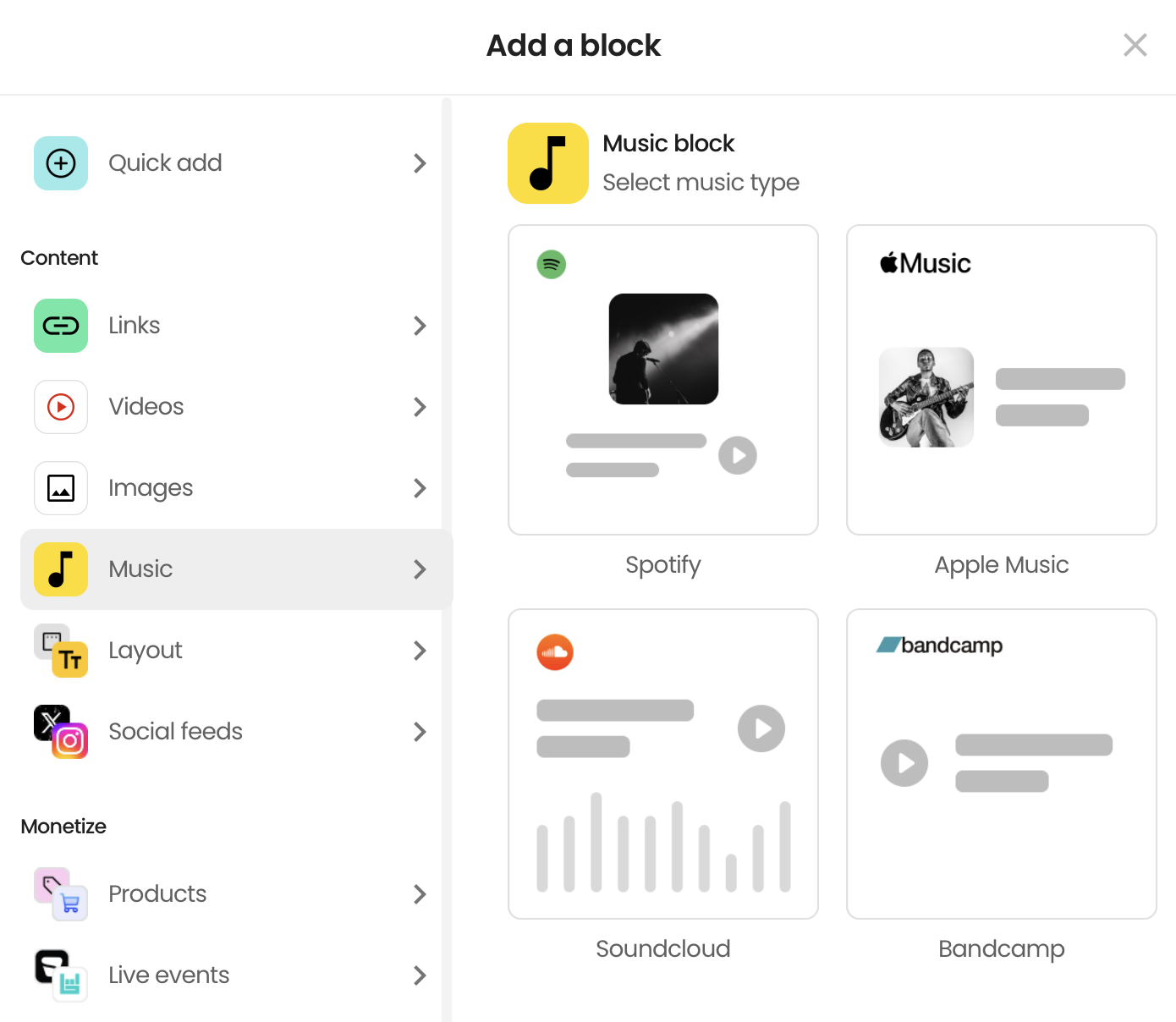Select the Bandcamp music type card
This screenshot has width=1176, height=1022.
click(1002, 764)
